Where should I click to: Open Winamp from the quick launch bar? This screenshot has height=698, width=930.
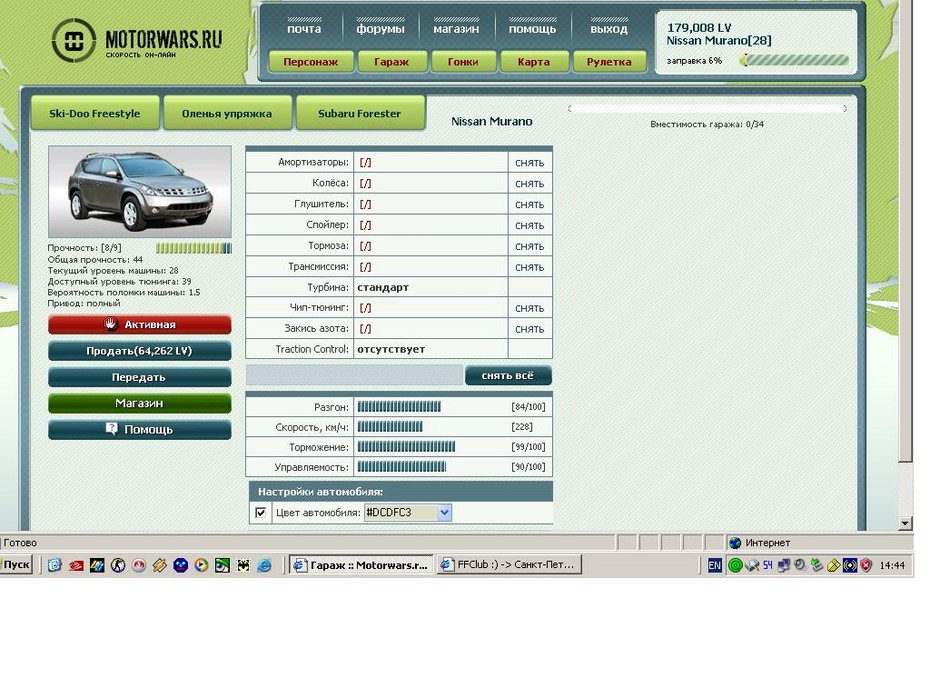tap(160, 565)
